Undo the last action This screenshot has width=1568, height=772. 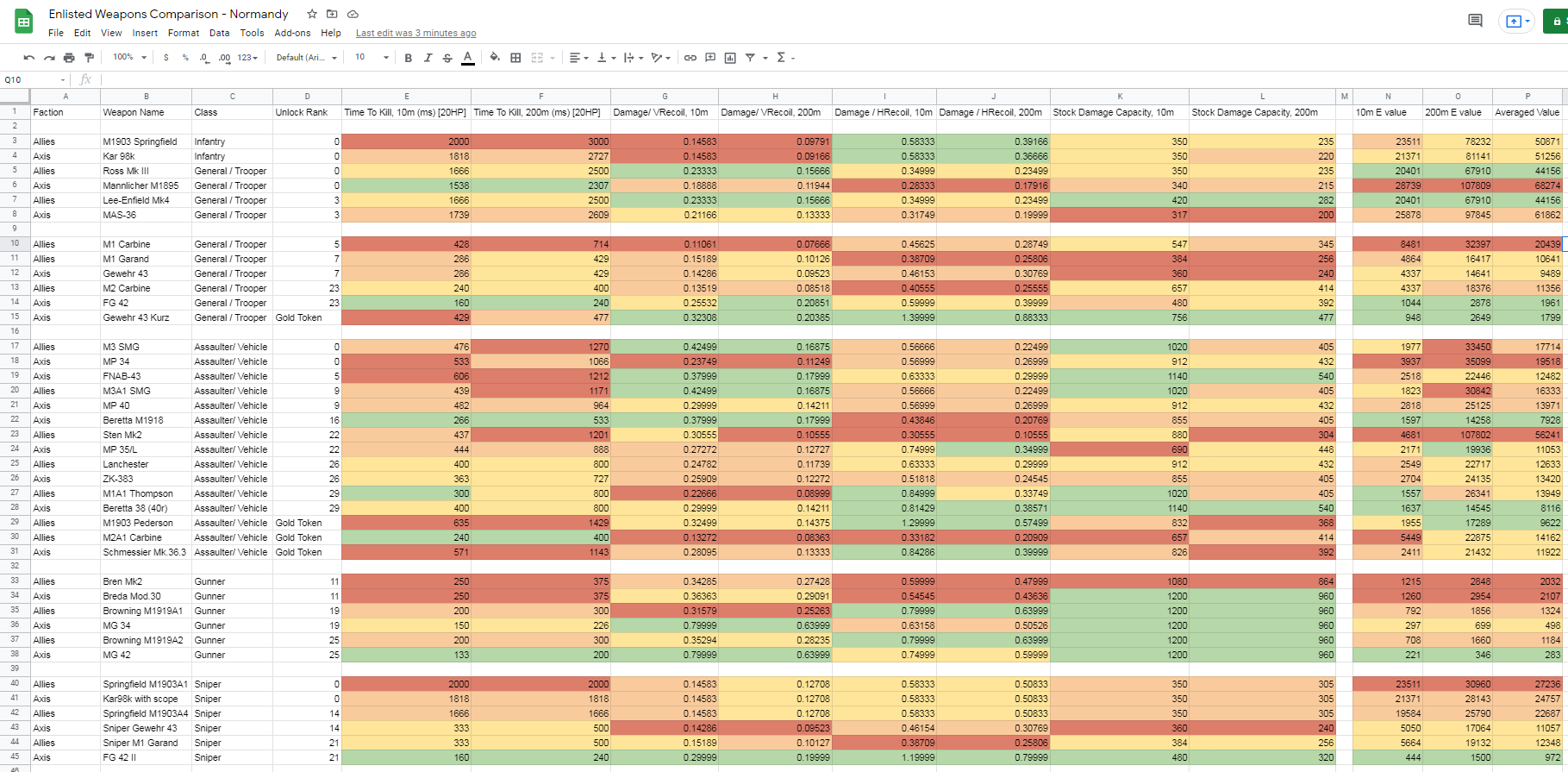29,58
